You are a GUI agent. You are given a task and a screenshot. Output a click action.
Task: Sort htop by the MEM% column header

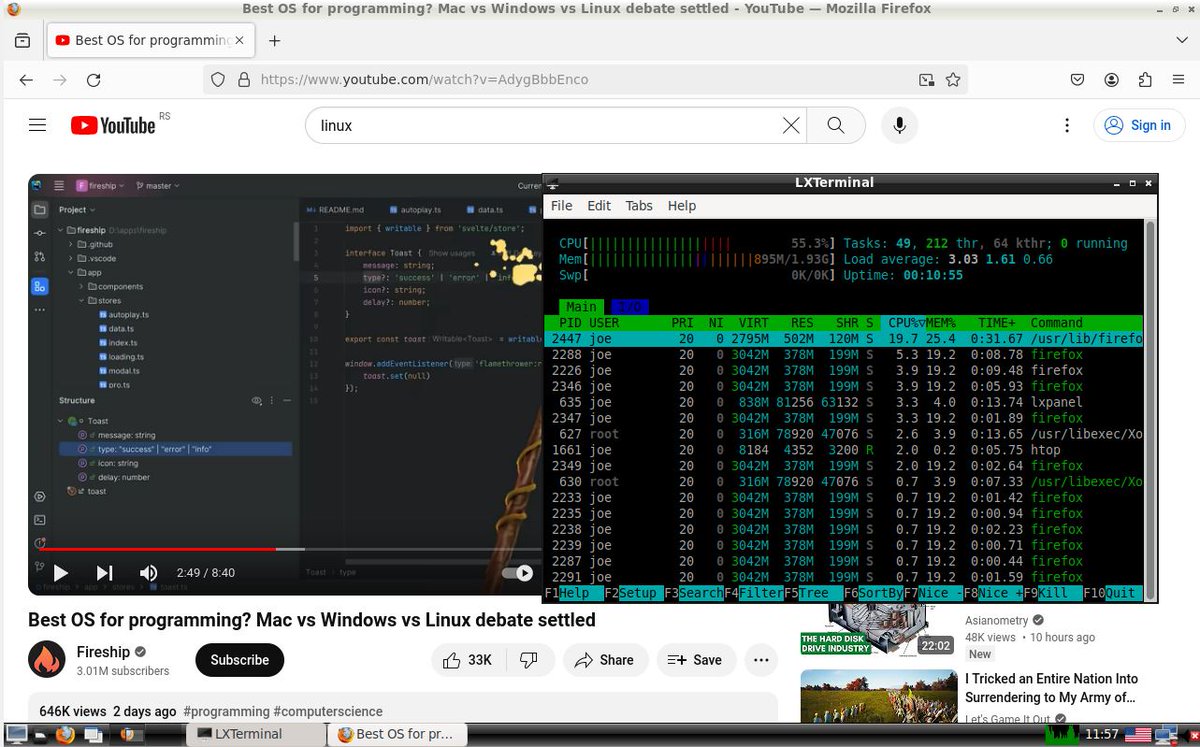(x=940, y=323)
